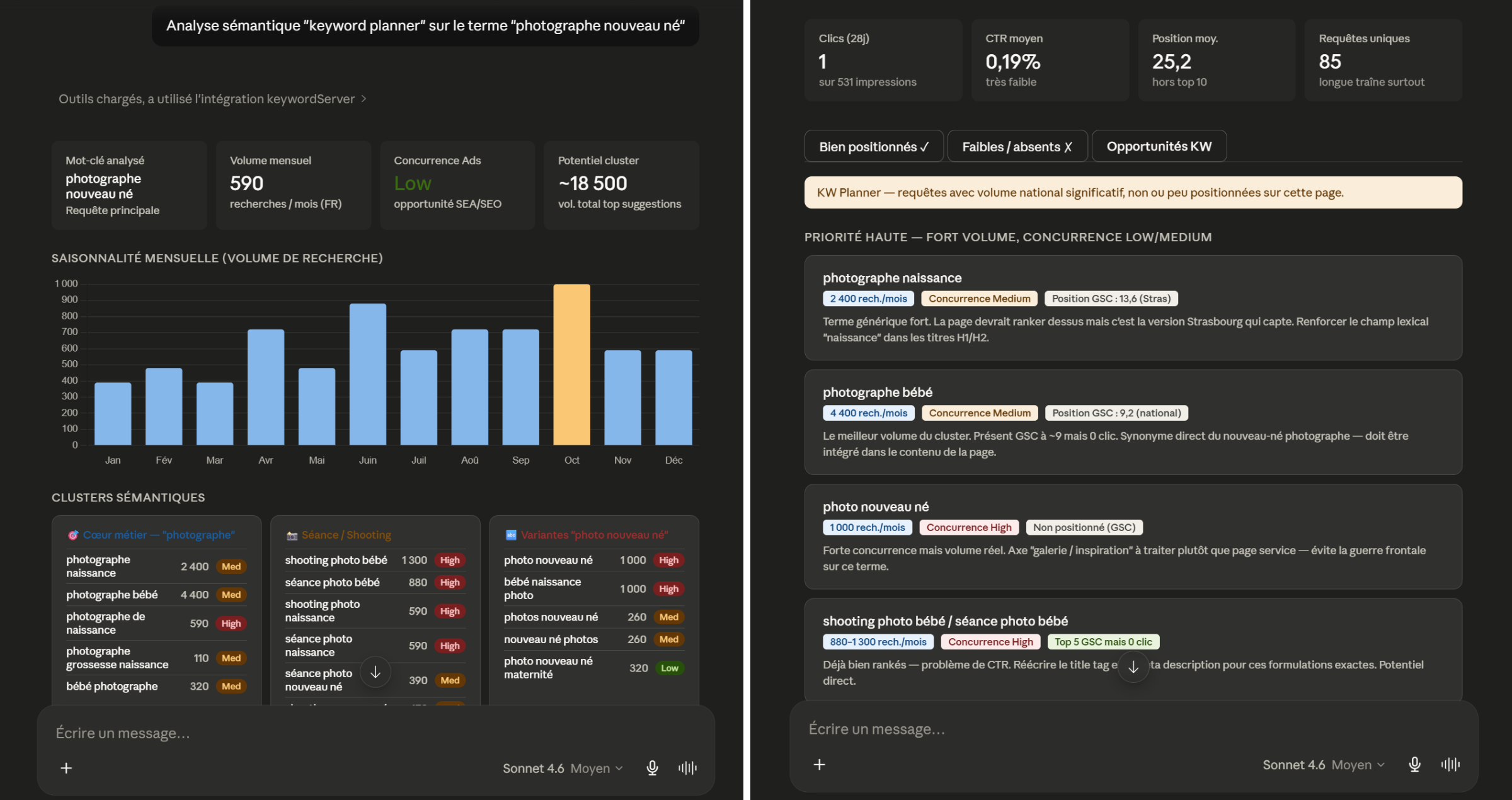This screenshot has height=800, width=1512.
Task: Click 'nouveau né photos' row in Variantes
Action: 594,639
